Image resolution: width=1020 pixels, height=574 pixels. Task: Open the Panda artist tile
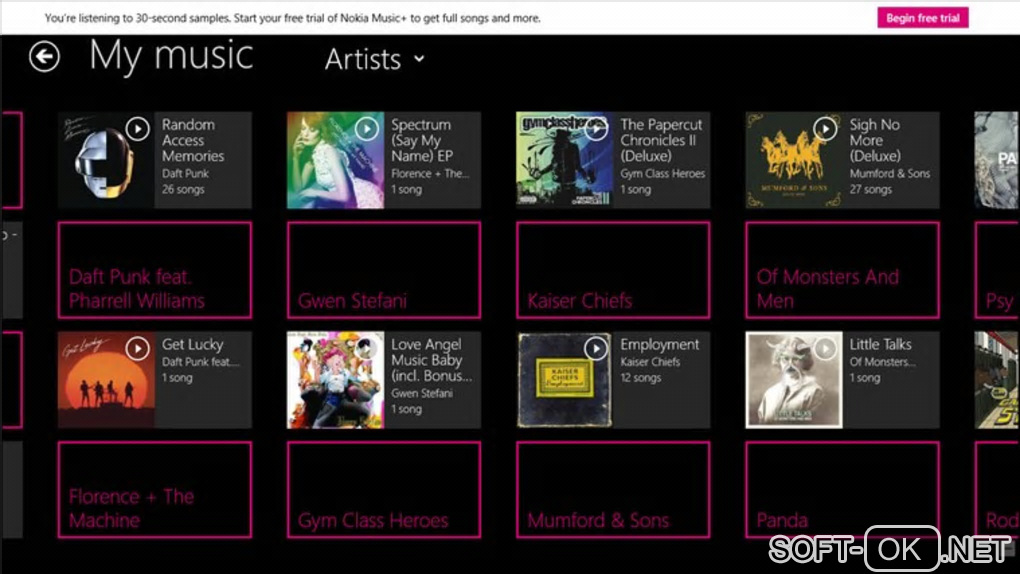[842, 490]
